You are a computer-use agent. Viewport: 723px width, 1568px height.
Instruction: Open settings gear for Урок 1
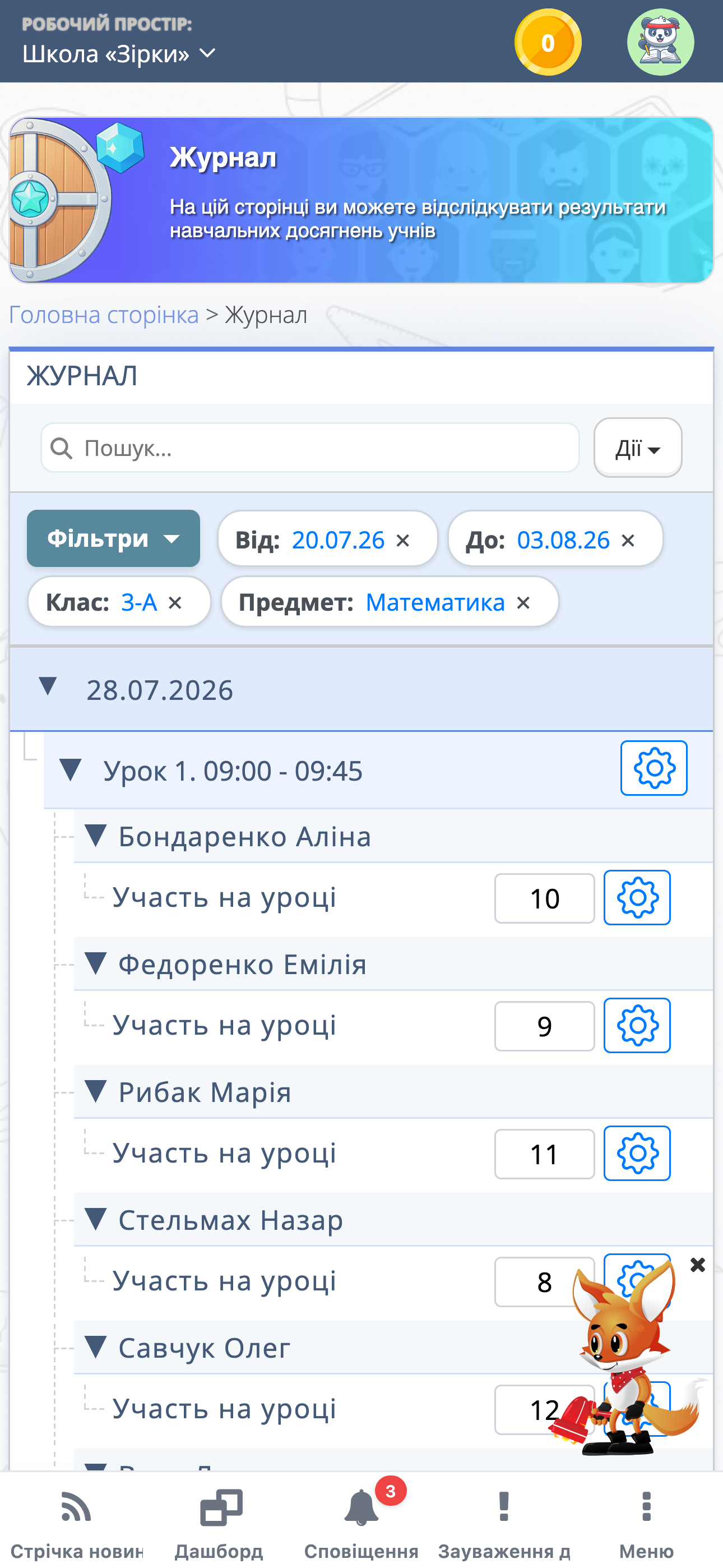tap(654, 768)
